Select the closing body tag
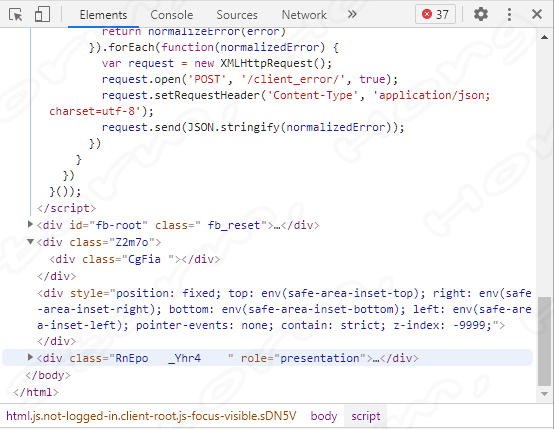Screen dimensions: 554x429 pos(48,375)
